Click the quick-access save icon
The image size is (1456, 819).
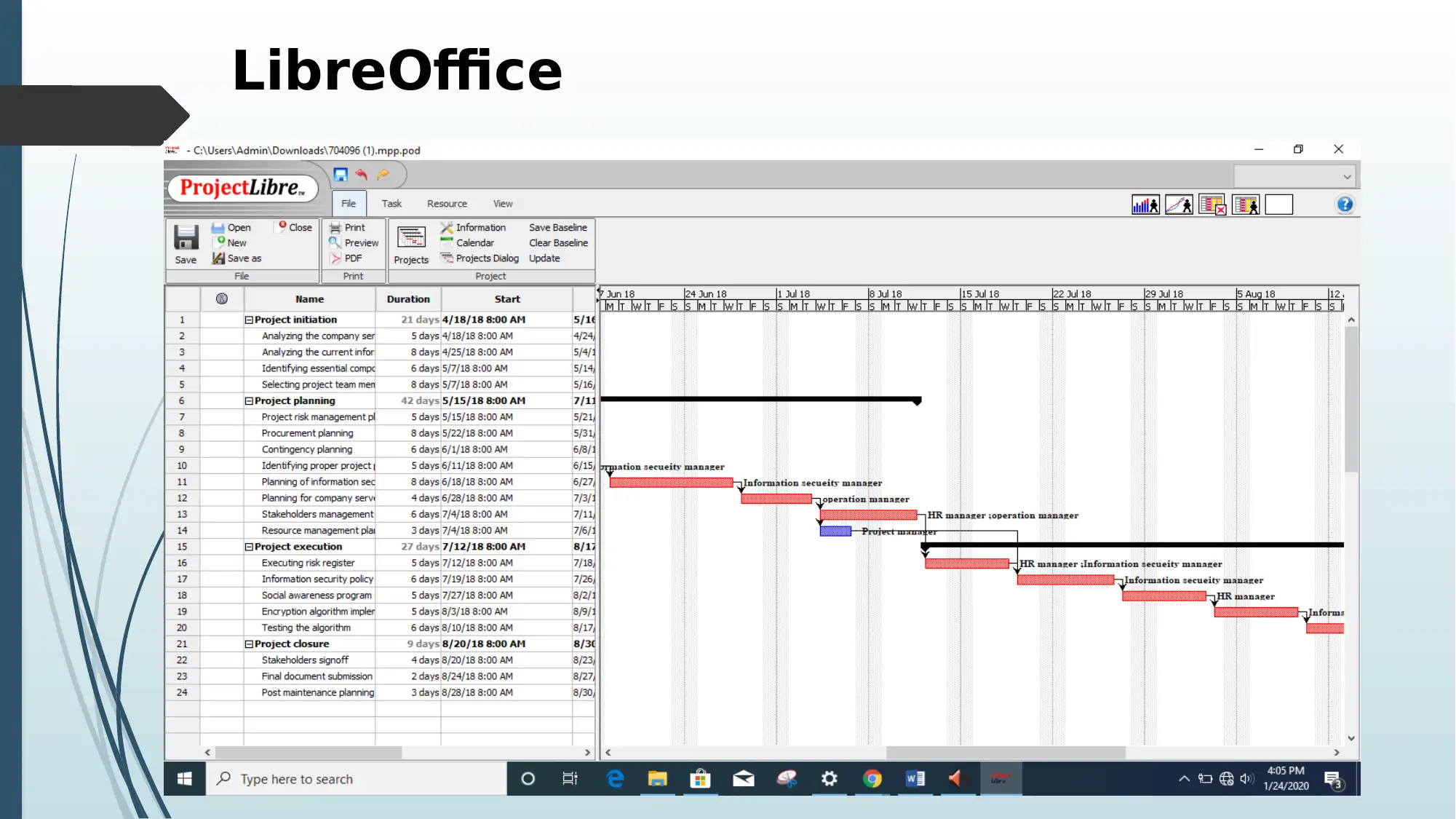[x=340, y=175]
